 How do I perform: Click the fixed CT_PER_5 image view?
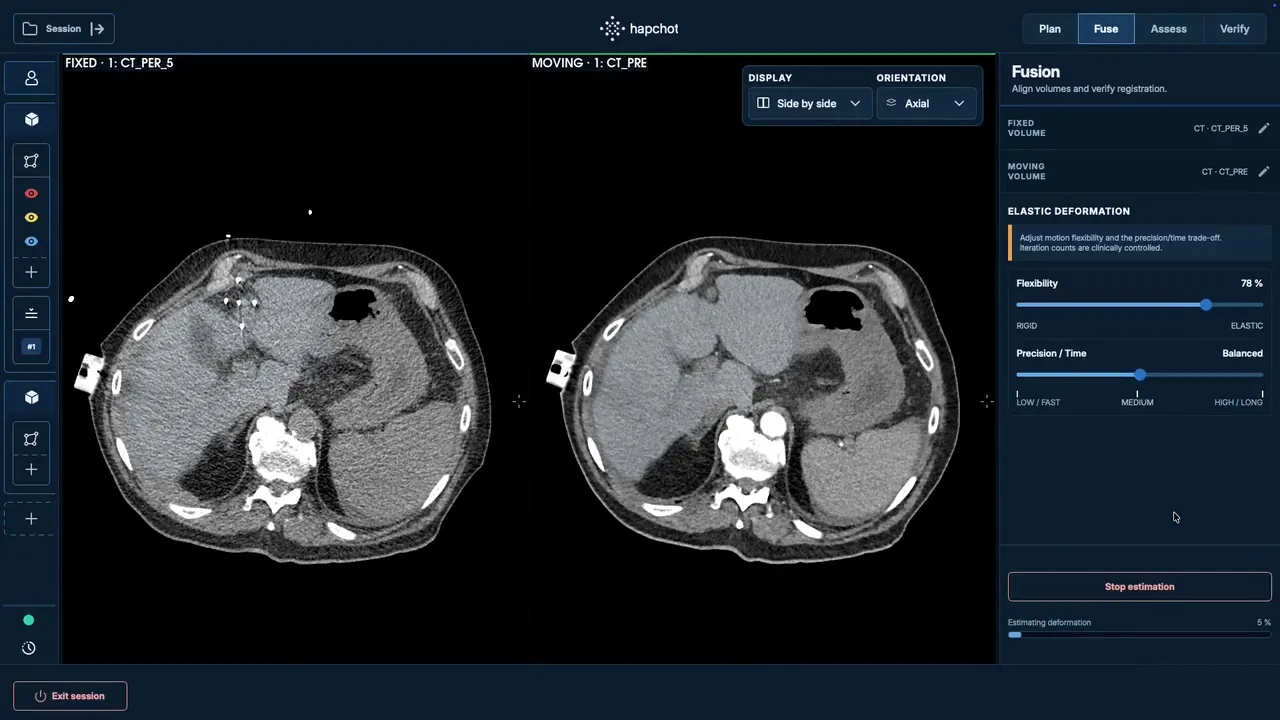295,359
